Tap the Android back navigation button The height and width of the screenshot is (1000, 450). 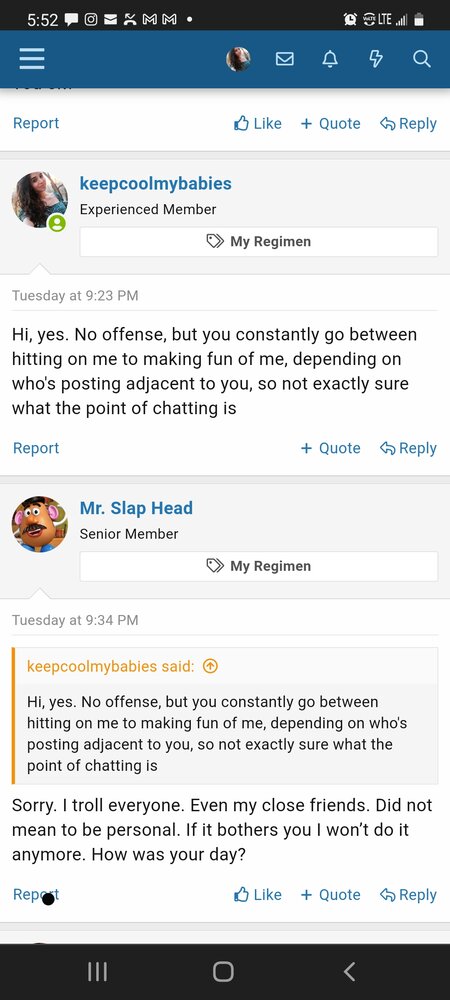349,972
